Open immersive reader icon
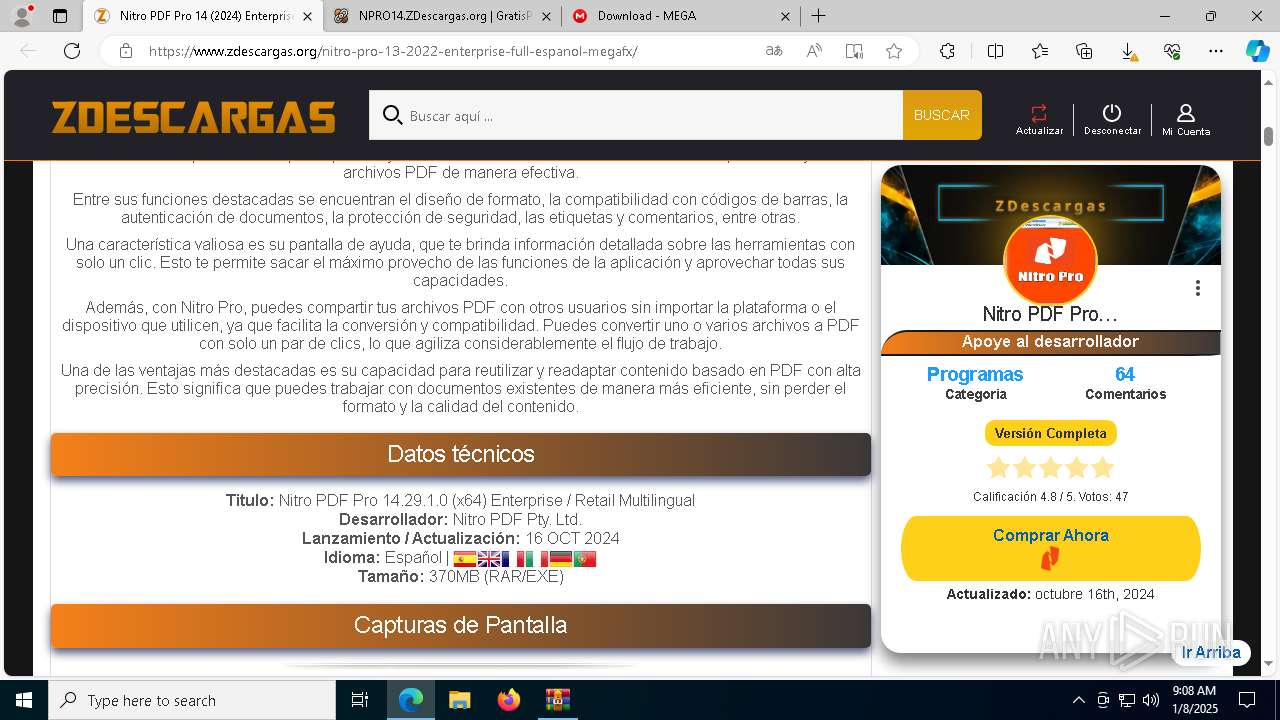Screen dimensions: 1280x720 (x=854, y=51)
